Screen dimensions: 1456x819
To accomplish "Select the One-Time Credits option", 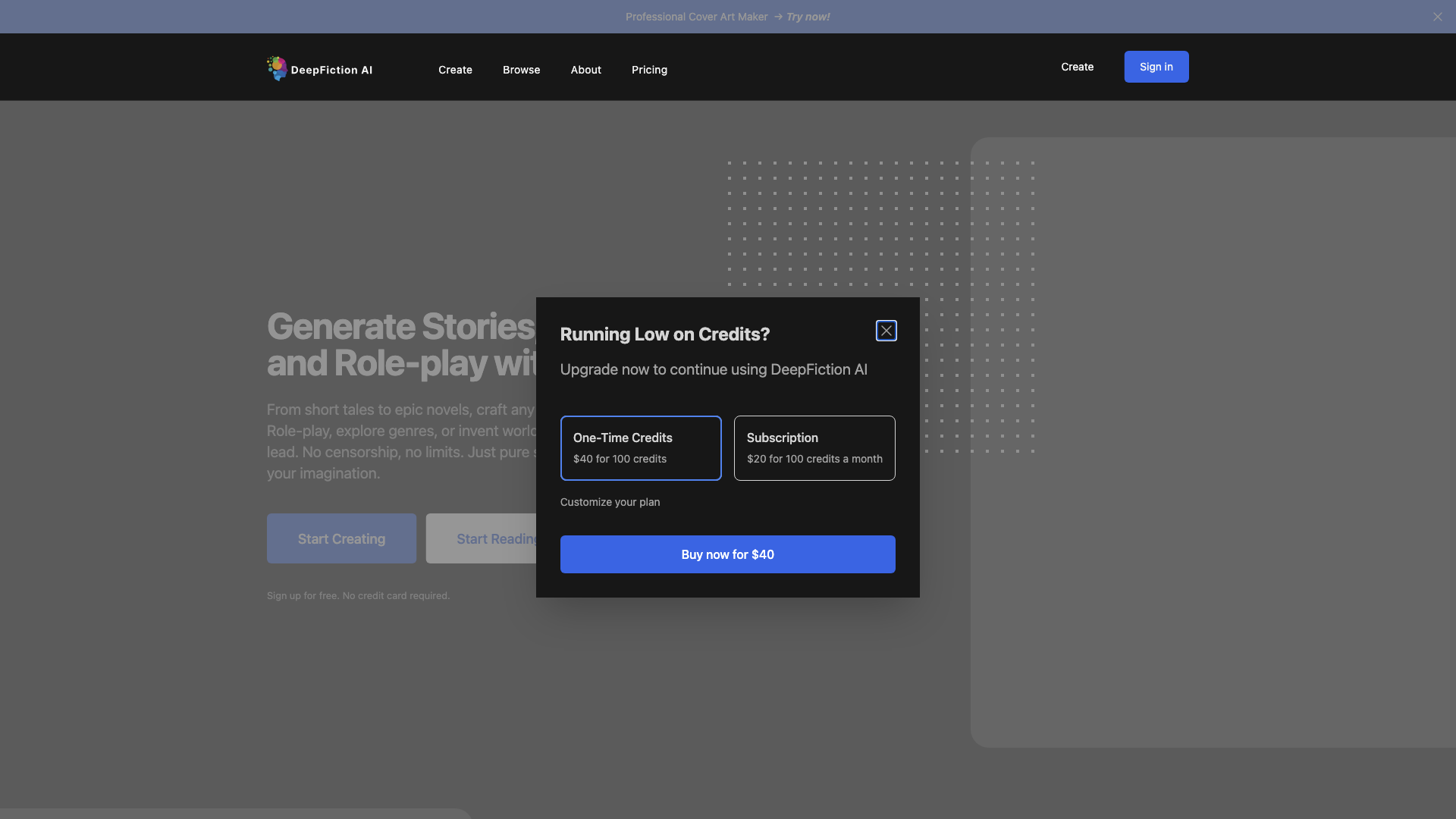I will point(641,447).
